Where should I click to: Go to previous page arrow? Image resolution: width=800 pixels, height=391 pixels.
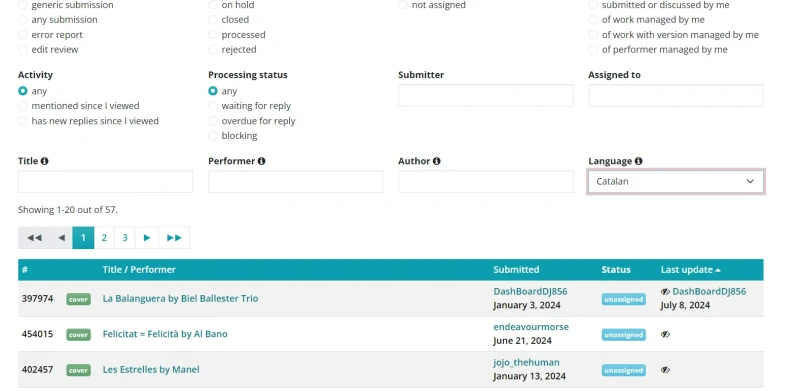[61, 238]
